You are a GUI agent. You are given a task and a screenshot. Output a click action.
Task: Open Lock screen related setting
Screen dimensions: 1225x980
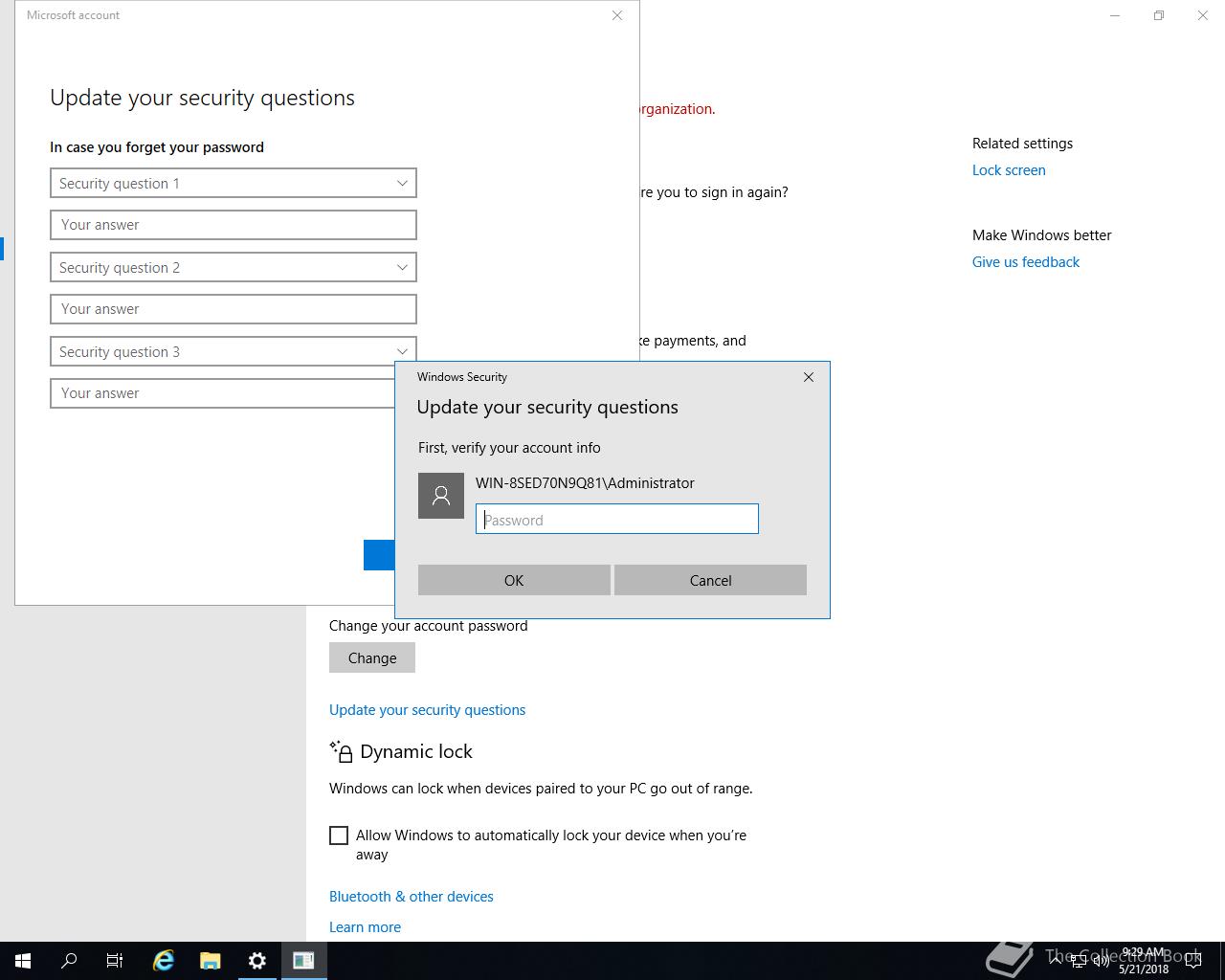[1009, 170]
